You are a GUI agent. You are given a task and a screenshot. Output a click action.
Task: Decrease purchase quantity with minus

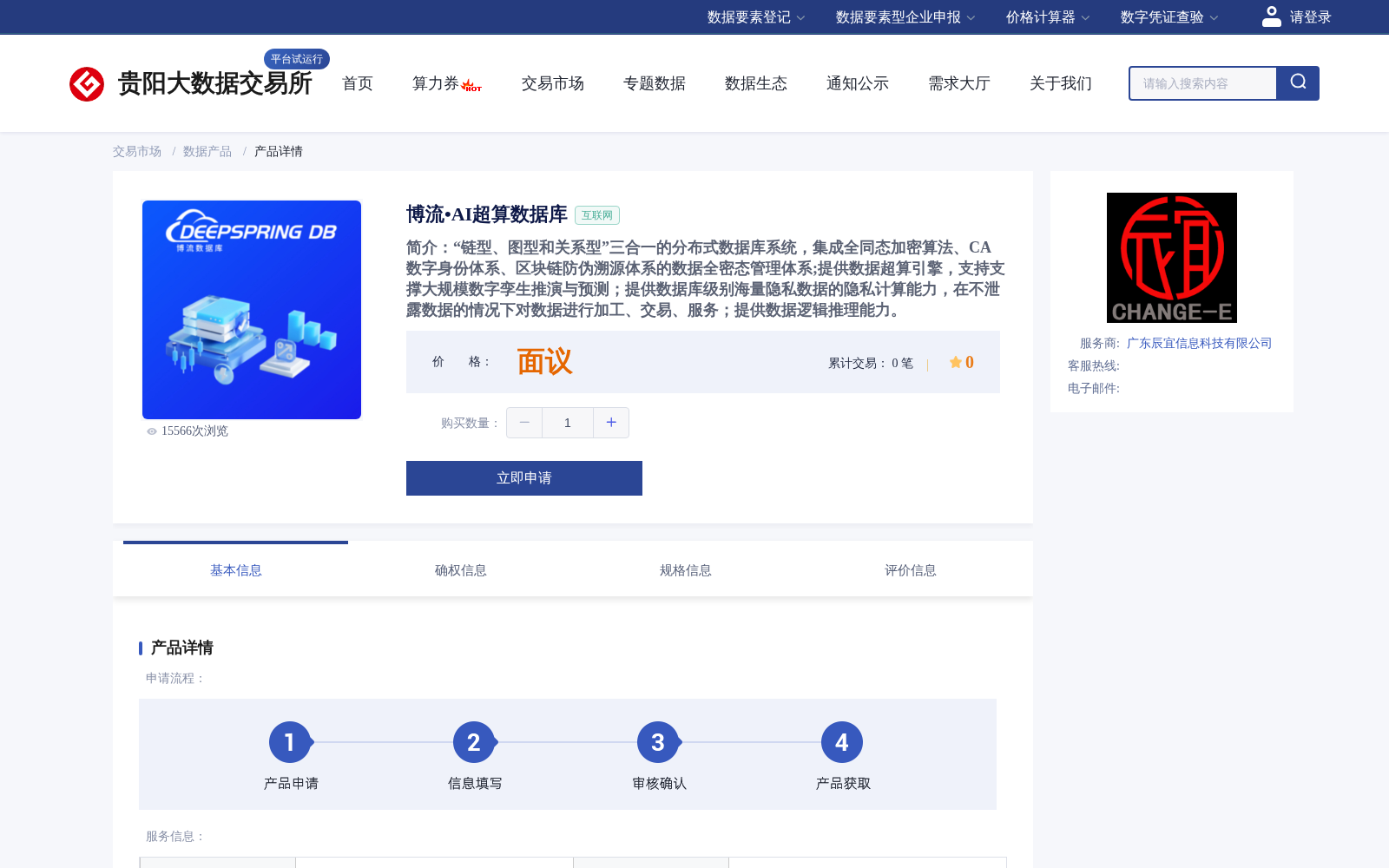pos(524,423)
